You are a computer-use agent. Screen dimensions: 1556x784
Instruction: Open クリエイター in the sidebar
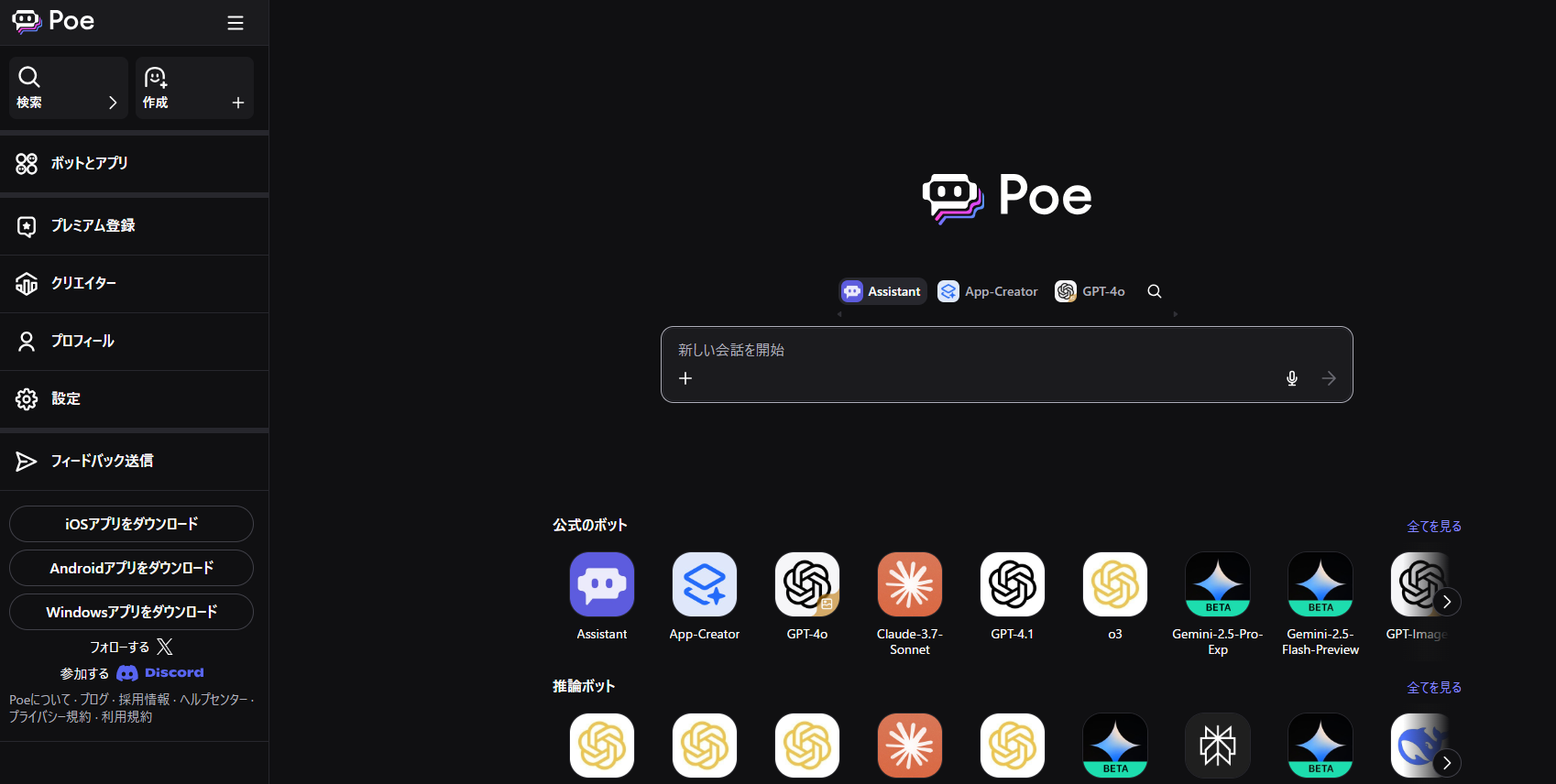134,284
